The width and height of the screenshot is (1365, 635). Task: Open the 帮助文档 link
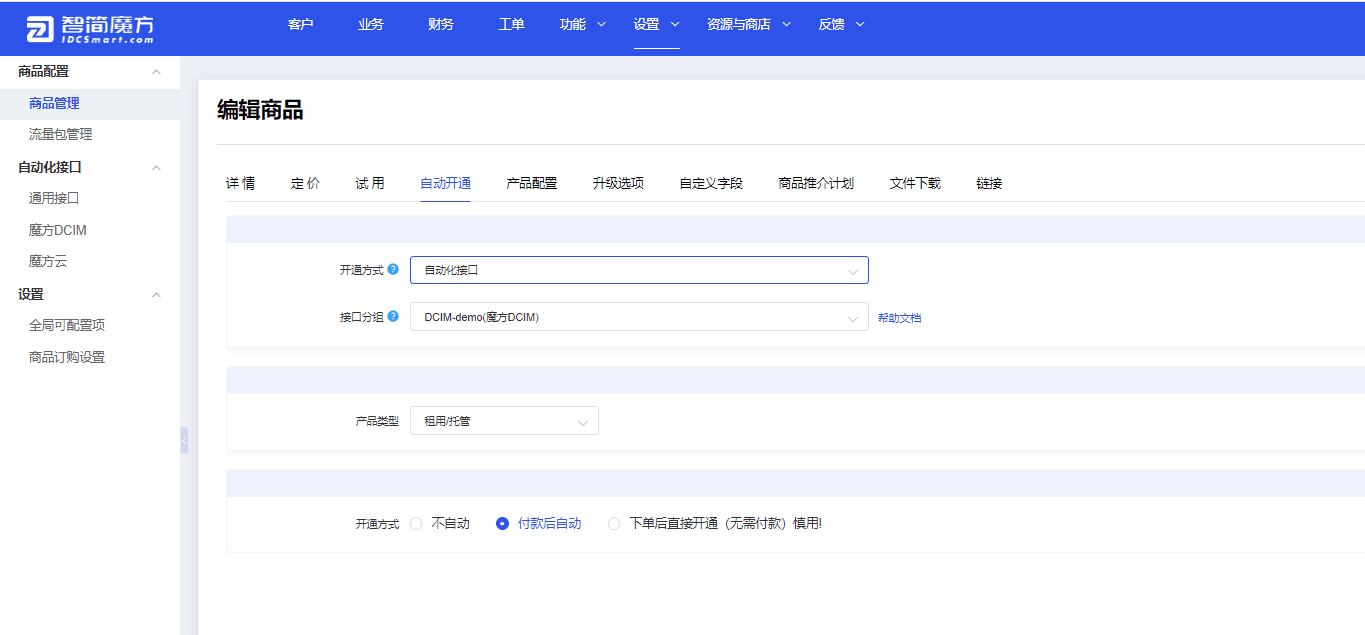click(x=899, y=318)
